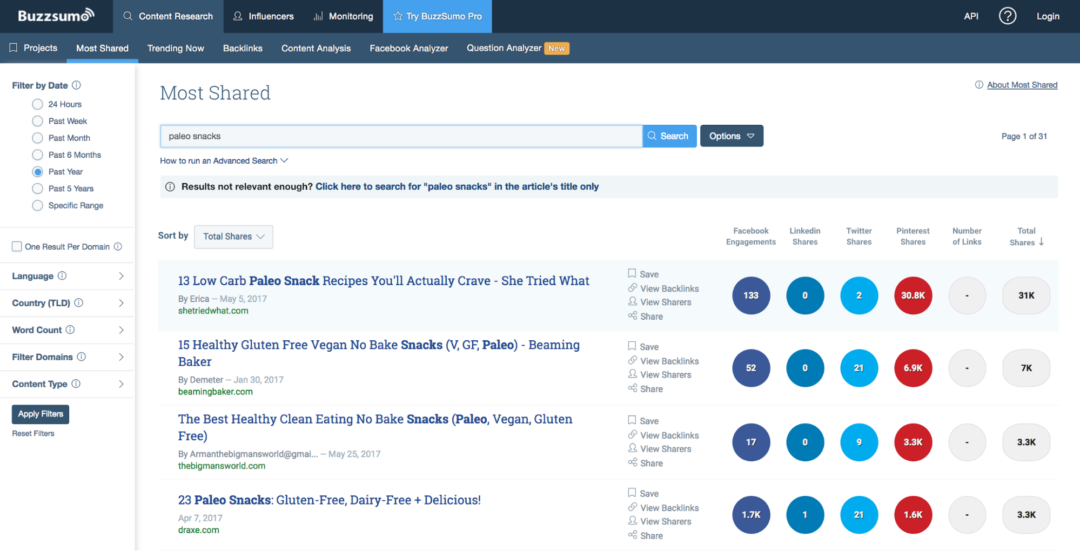Click the red 30.8K Pinterest Shares circle
The height and width of the screenshot is (551, 1080).
(912, 296)
